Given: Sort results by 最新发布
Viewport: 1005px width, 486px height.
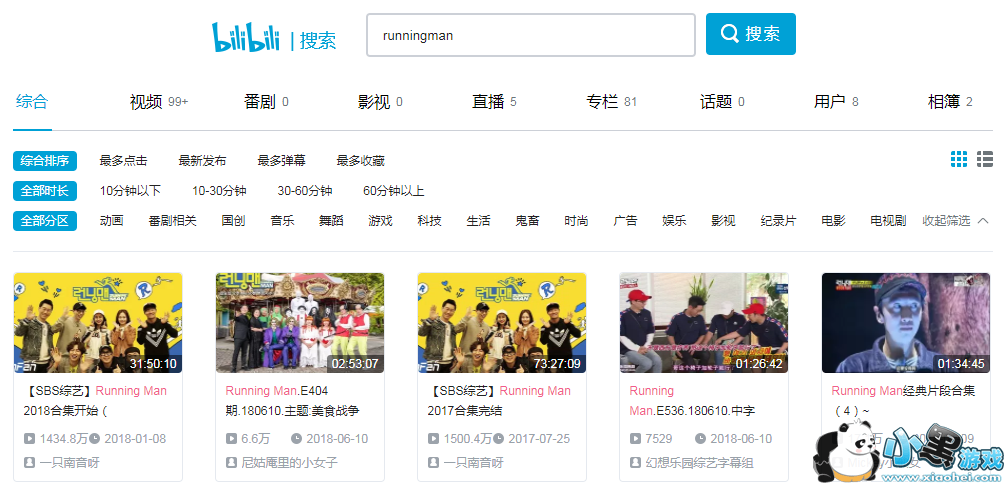Looking at the screenshot, I should point(202,161).
